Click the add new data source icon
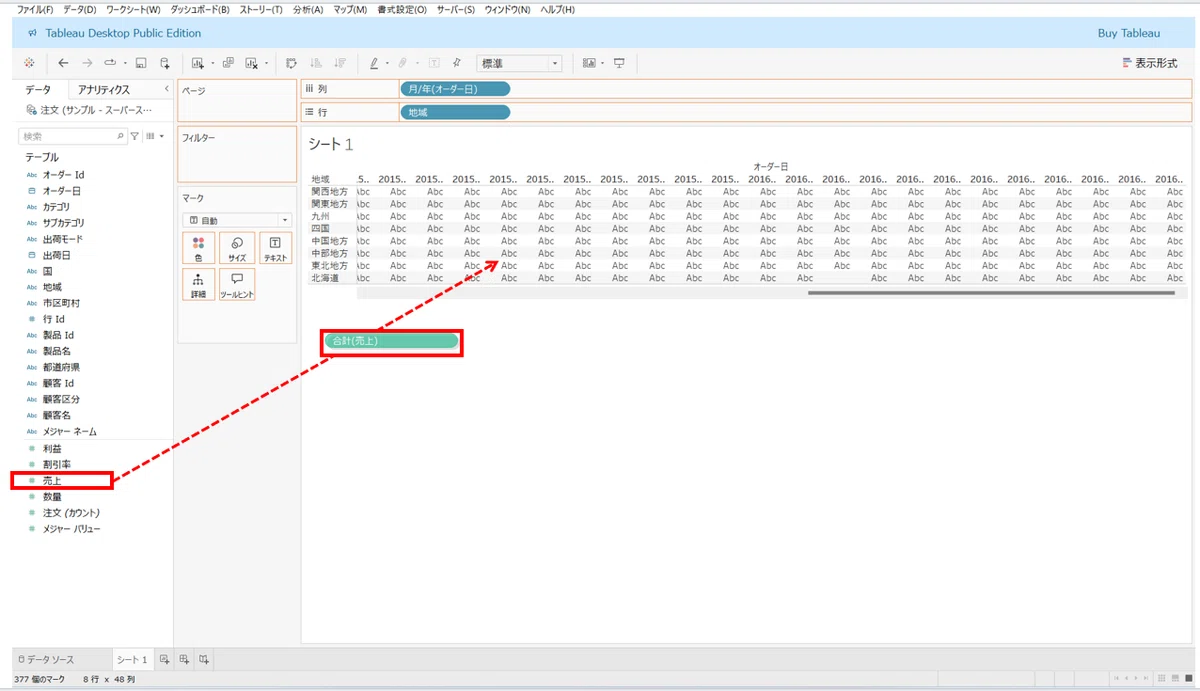 tap(165, 63)
